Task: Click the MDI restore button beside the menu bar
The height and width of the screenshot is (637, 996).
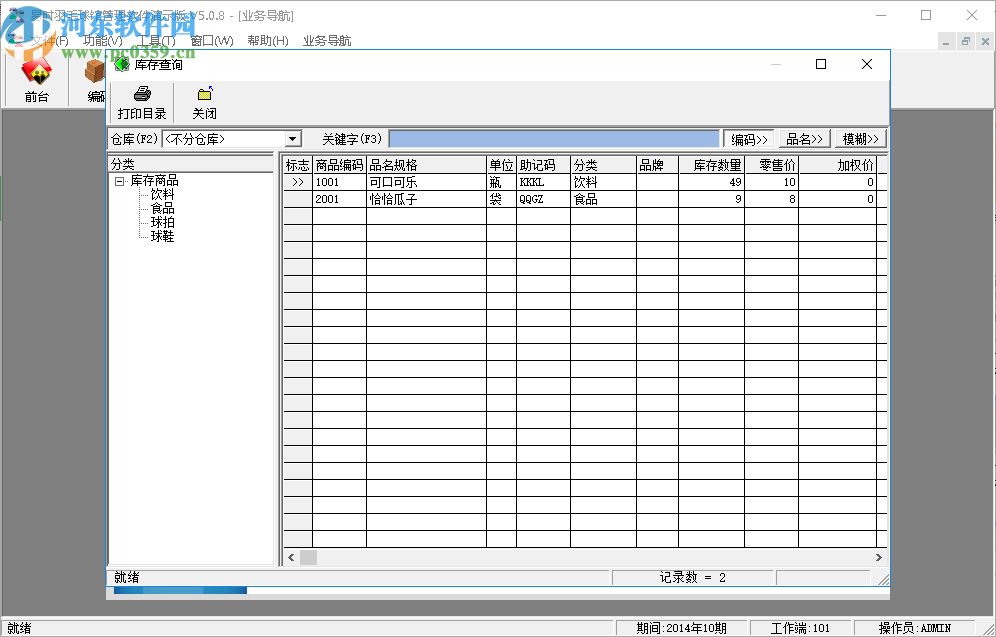Action: pyautogui.click(x=966, y=41)
